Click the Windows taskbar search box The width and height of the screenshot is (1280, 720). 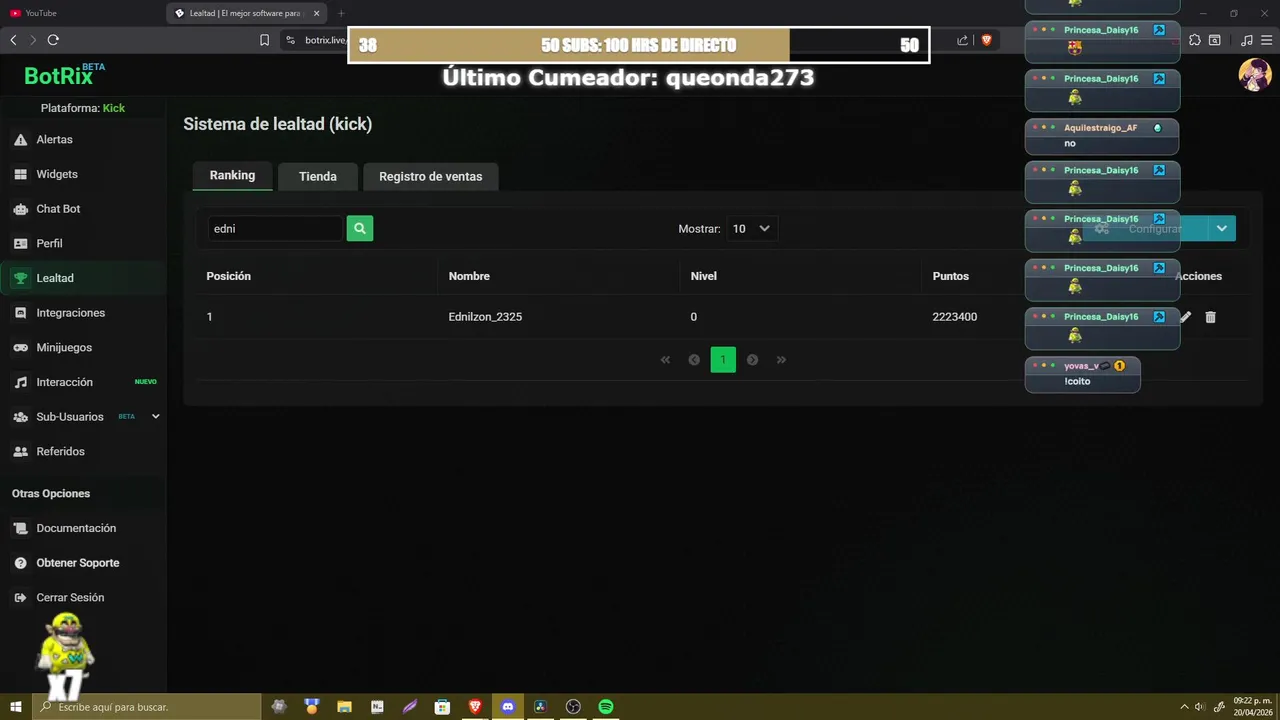click(x=146, y=706)
